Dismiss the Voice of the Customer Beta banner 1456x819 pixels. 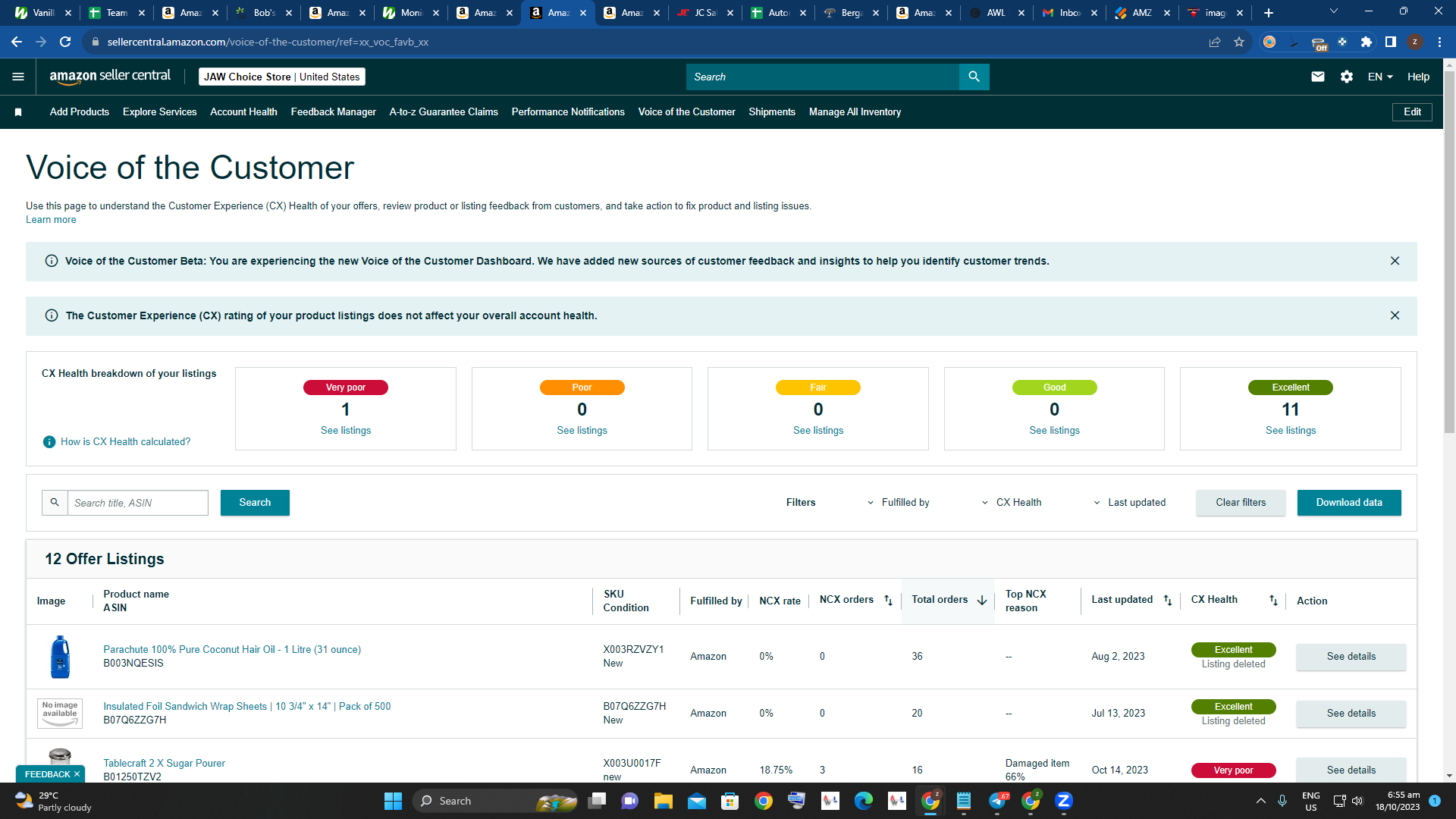1395,261
